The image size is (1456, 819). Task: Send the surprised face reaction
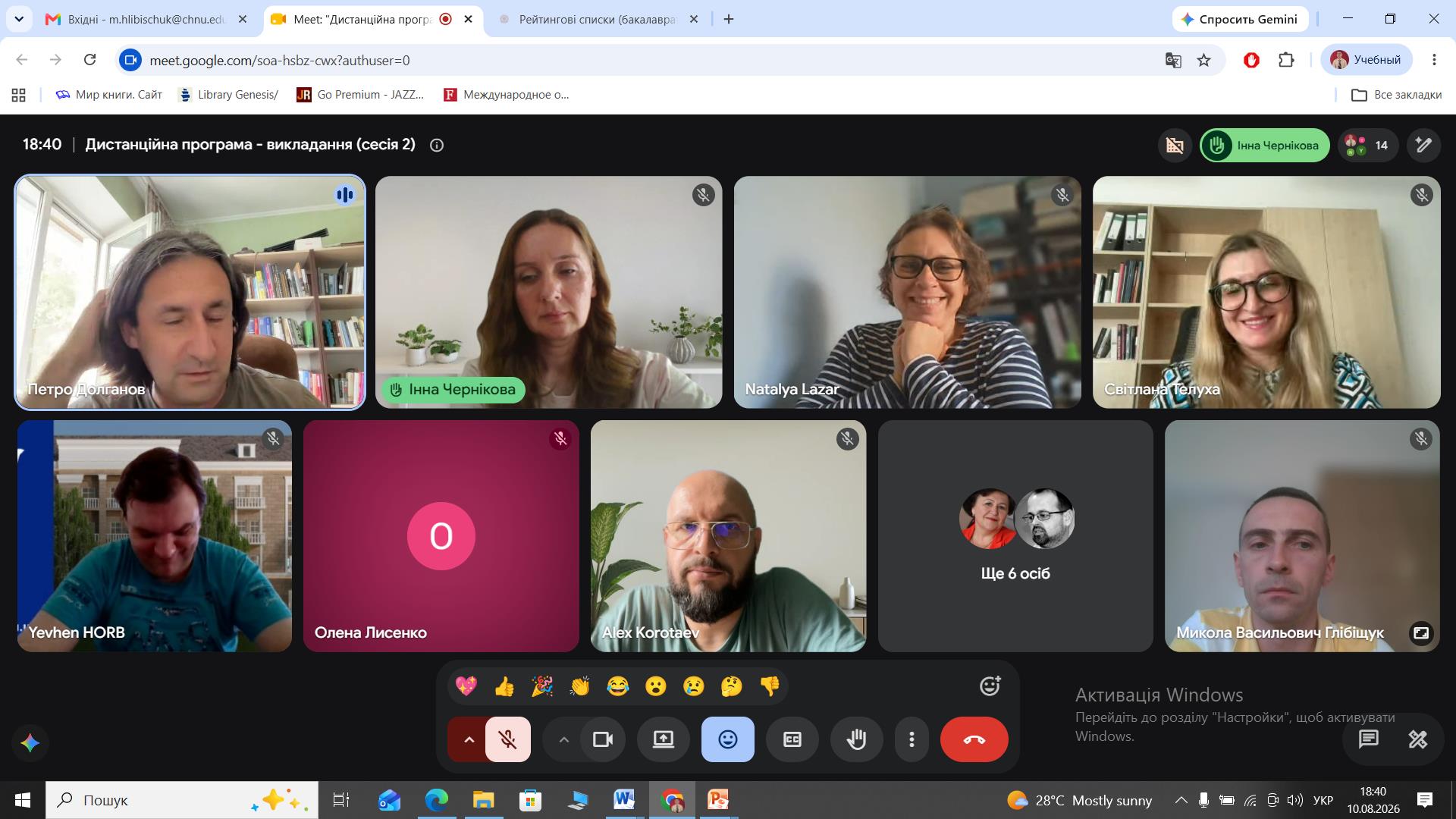655,686
